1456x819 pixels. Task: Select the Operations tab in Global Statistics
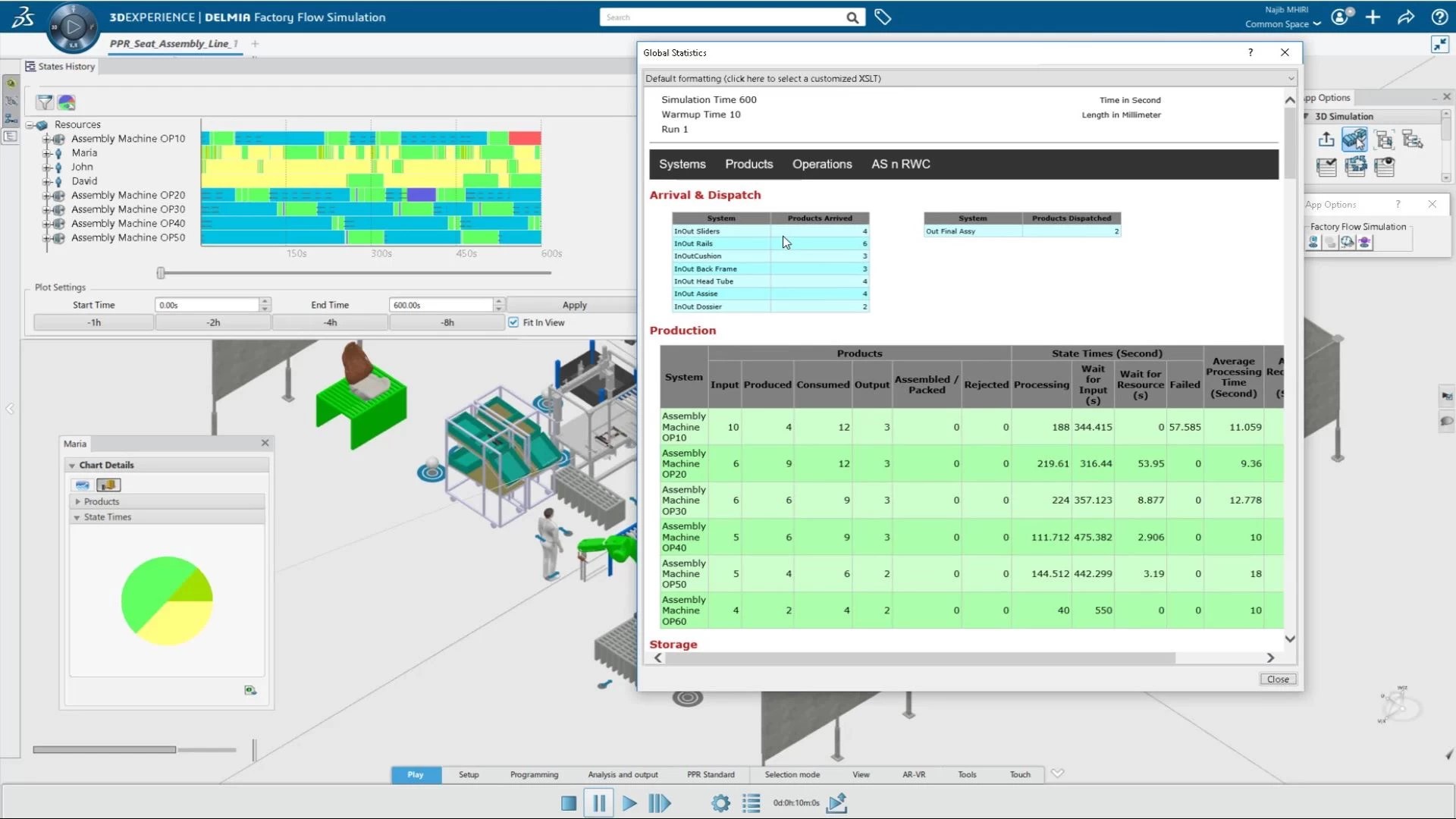pos(821,164)
